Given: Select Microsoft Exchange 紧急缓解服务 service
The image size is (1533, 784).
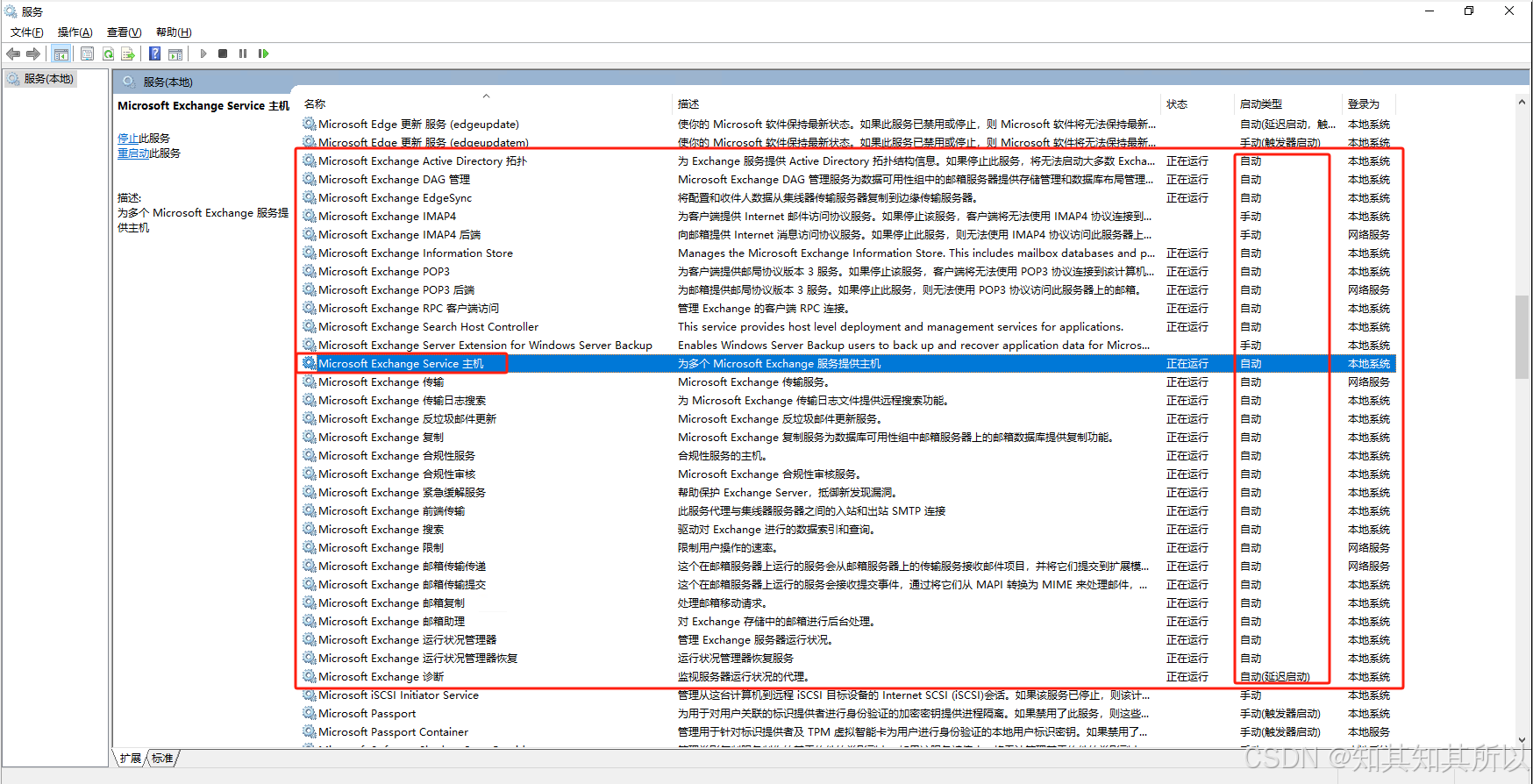Looking at the screenshot, I should coord(402,492).
